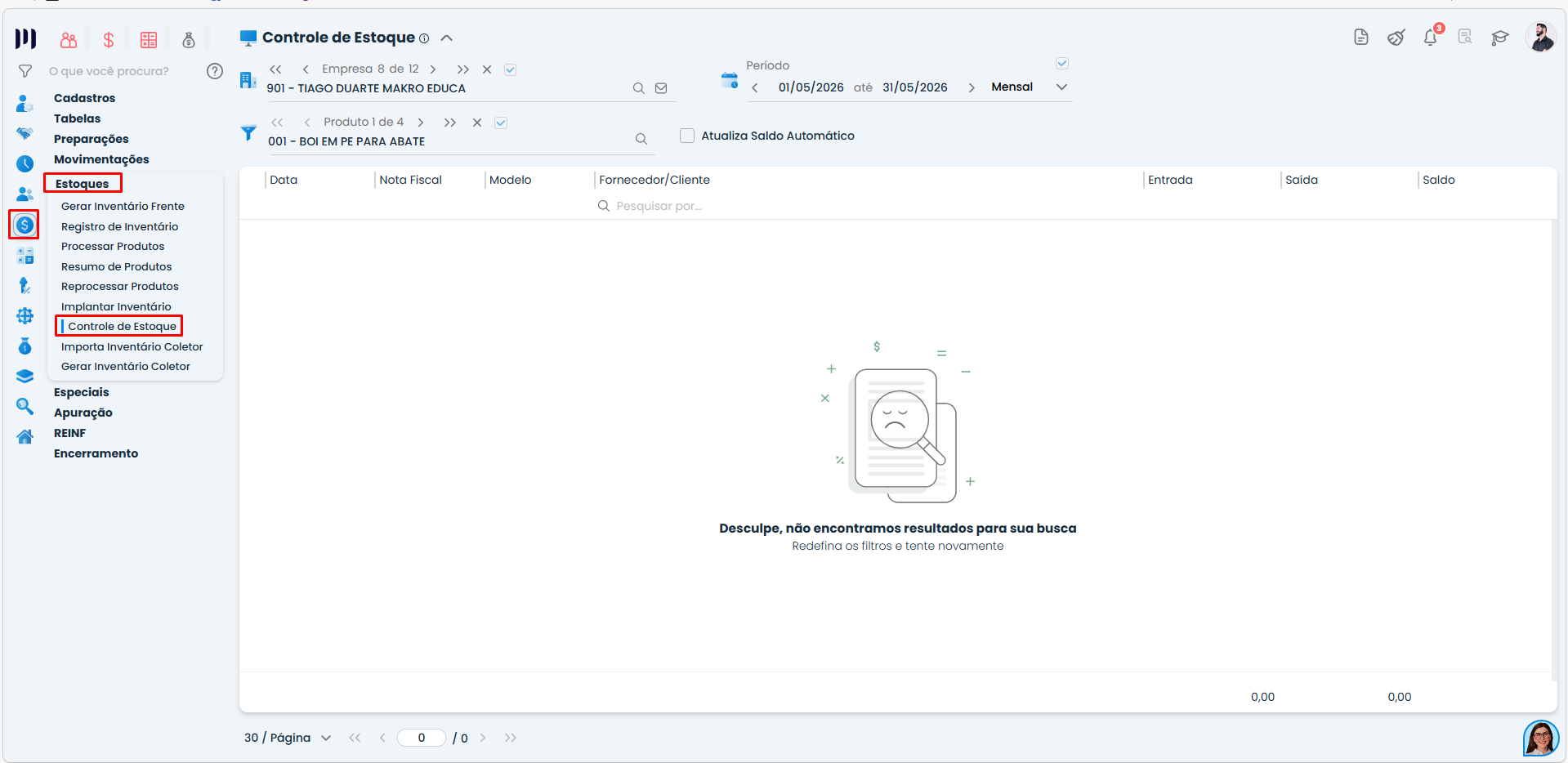Open the red calculator grid module icon
Screen dimensions: 1568x763
coord(149,40)
